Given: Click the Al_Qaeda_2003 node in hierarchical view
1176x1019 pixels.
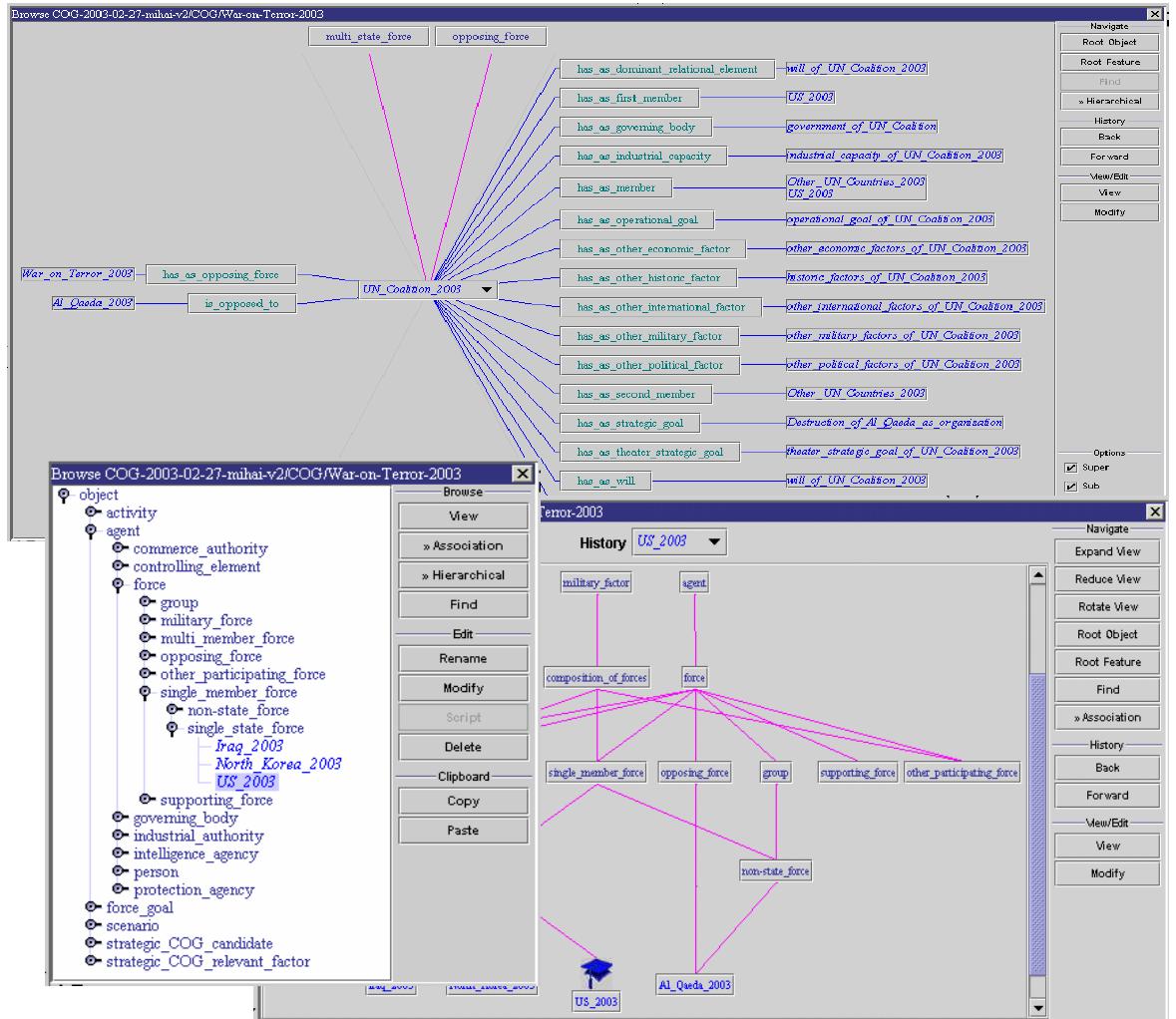Looking at the screenshot, I should click(694, 985).
